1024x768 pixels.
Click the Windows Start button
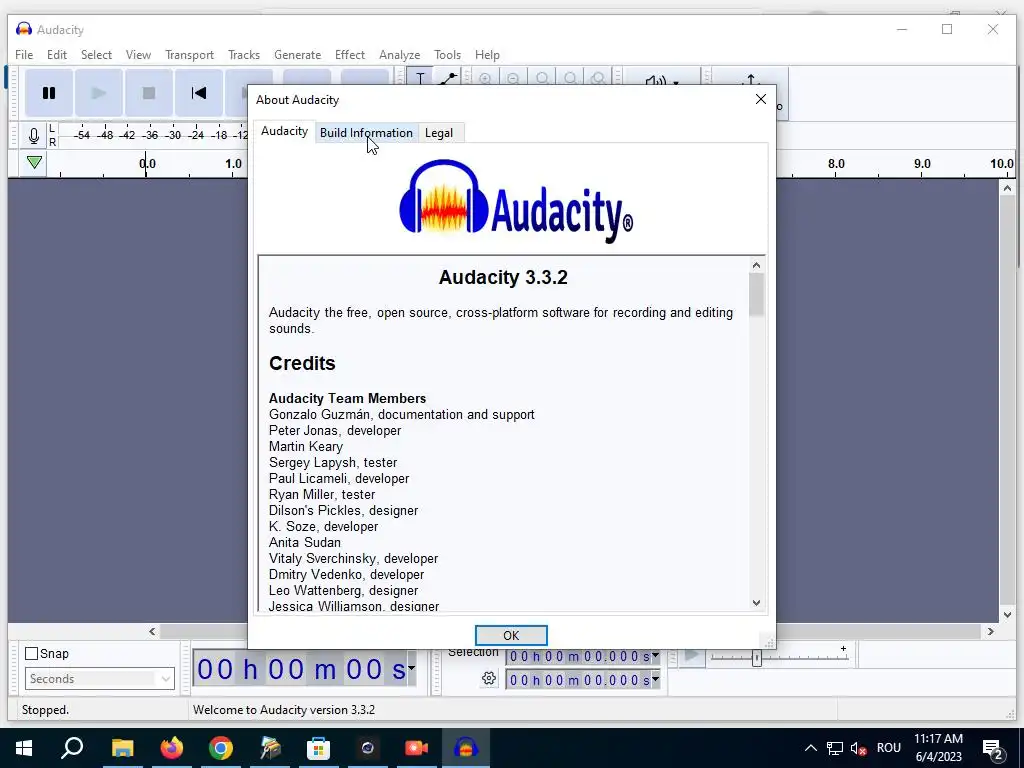[x=24, y=748]
